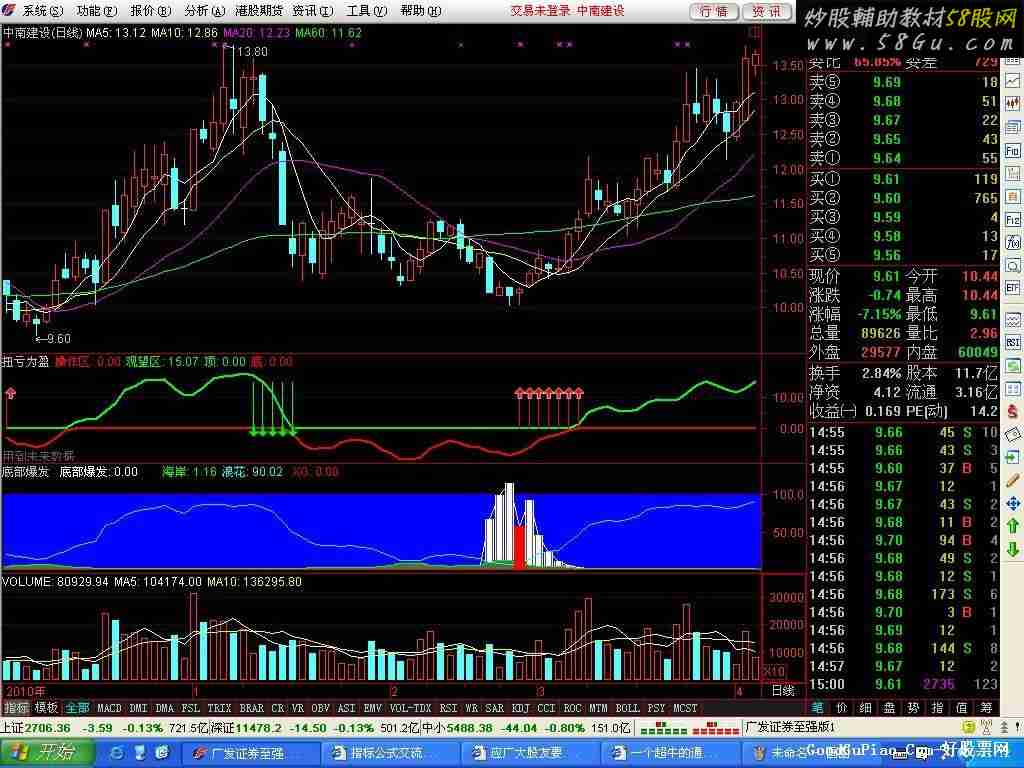The height and width of the screenshot is (768, 1024).
Task: Click the f(x) formula sidebar icon
Action: point(1012,242)
